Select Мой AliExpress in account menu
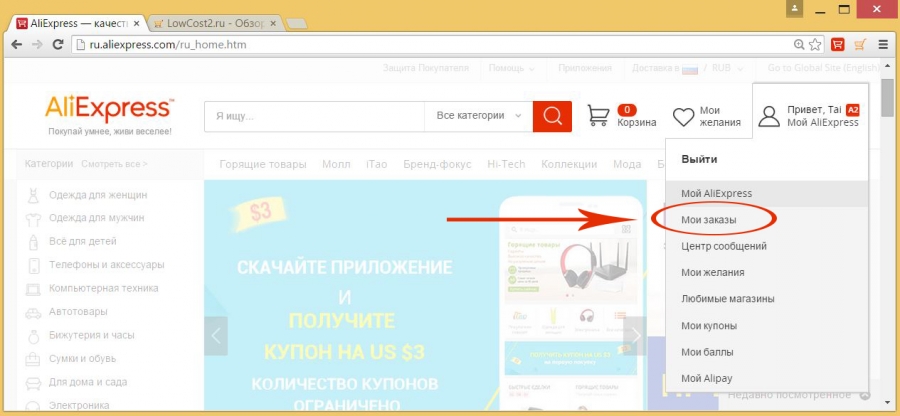This screenshot has width=900, height=416. click(x=766, y=193)
